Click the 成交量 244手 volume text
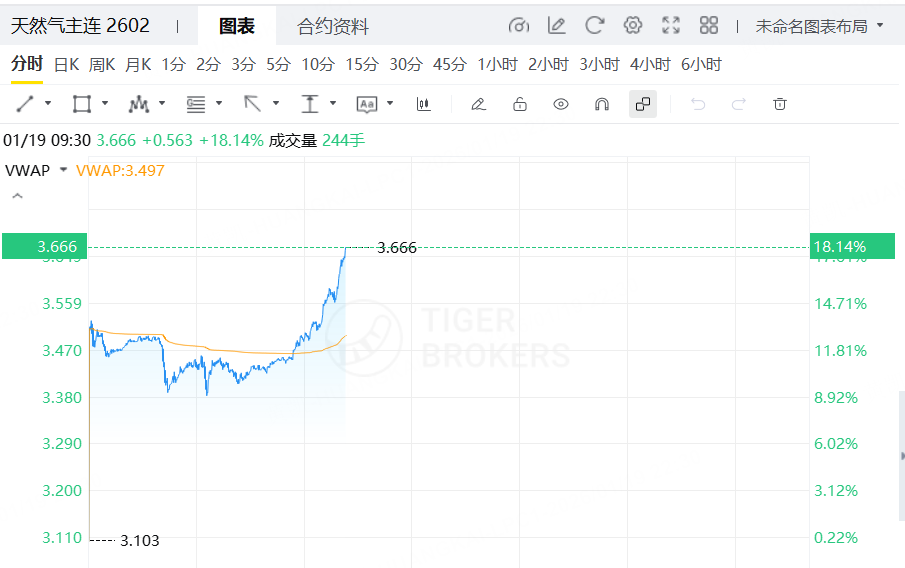Screen dimensions: 905x568 click(x=316, y=140)
